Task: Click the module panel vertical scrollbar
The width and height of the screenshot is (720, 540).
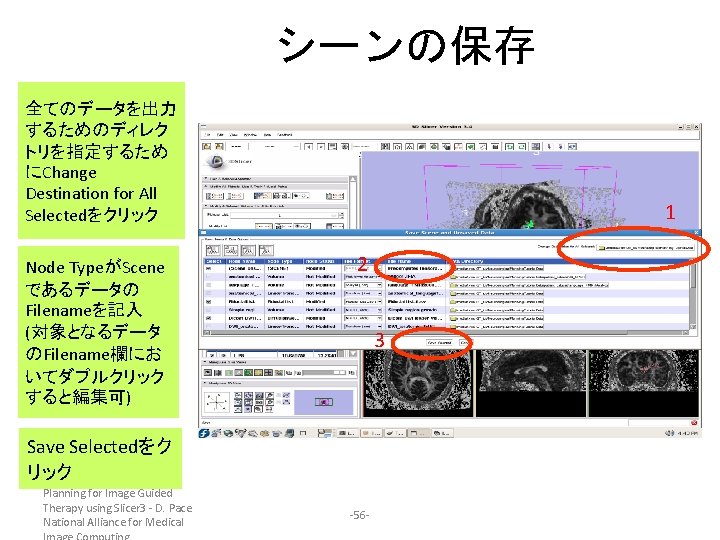Action: (x=353, y=202)
